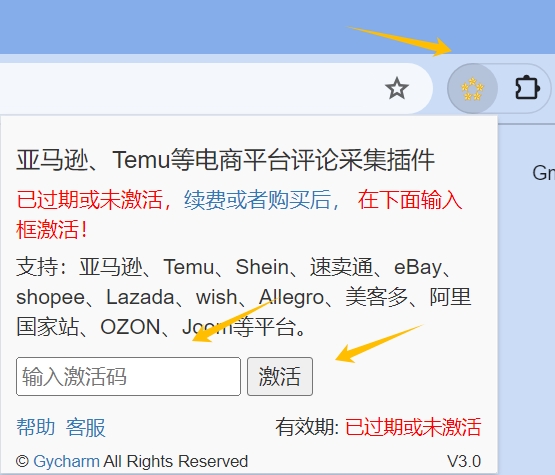Open the Extensions puzzle piece menu
This screenshot has height=475, width=555.
pyautogui.click(x=527, y=88)
